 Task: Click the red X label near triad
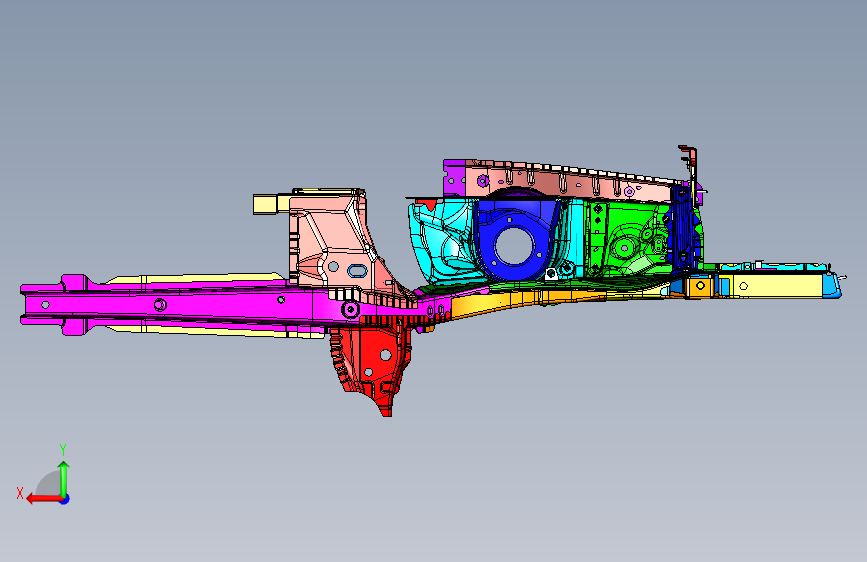coord(20,493)
